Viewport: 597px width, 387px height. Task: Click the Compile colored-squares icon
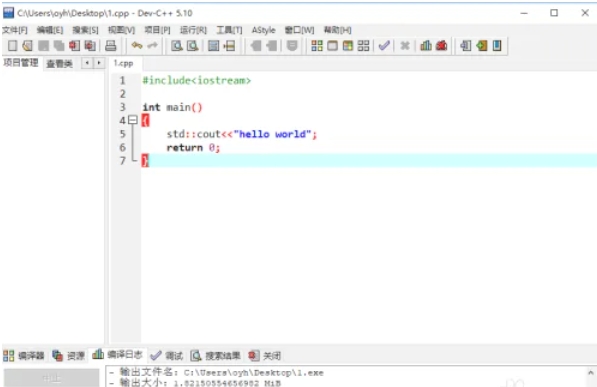tap(317, 46)
